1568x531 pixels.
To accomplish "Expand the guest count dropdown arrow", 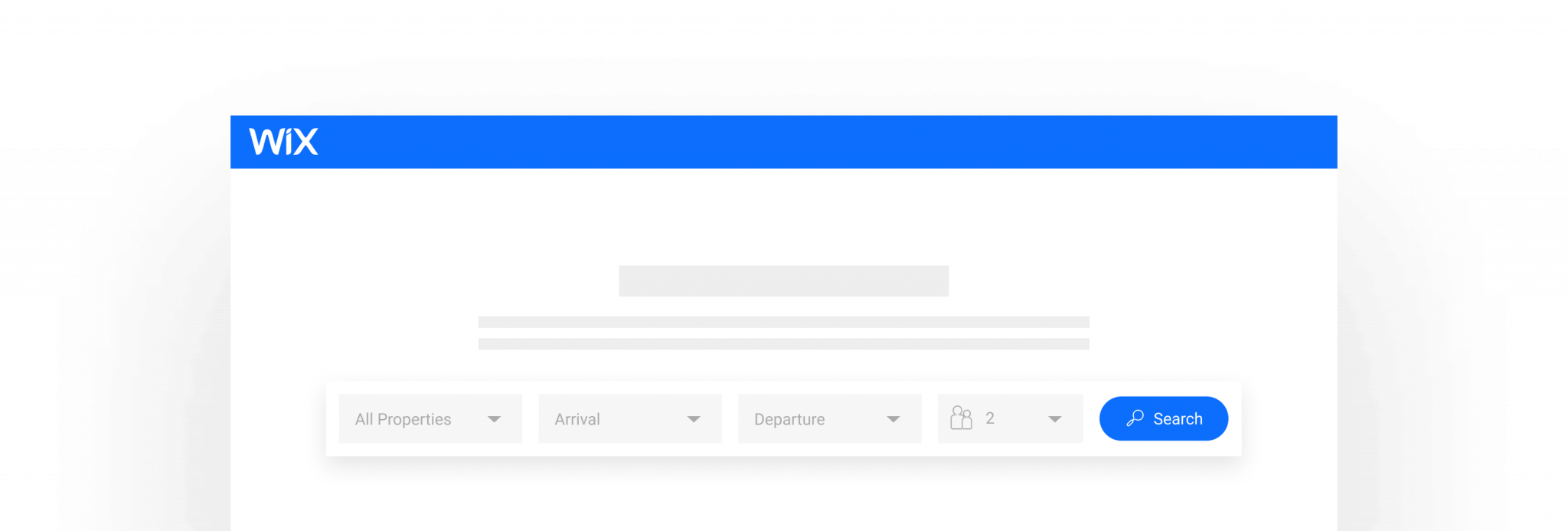I will [x=1054, y=419].
